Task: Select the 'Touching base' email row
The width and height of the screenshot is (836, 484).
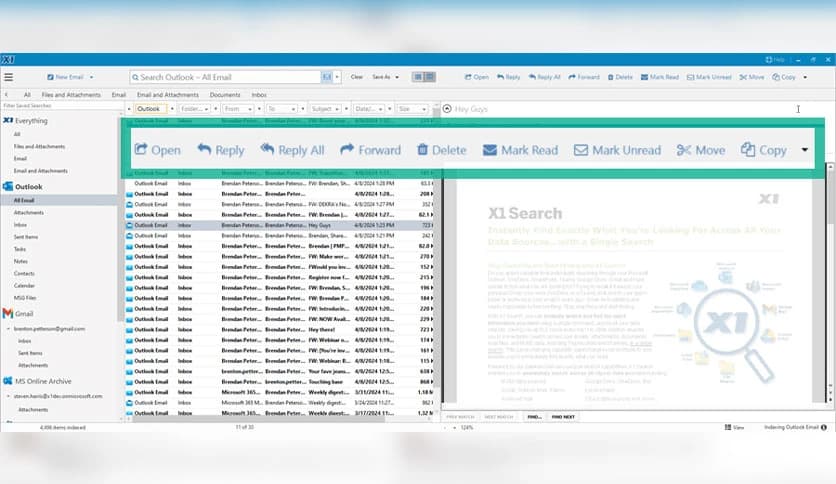Action: [x=279, y=382]
